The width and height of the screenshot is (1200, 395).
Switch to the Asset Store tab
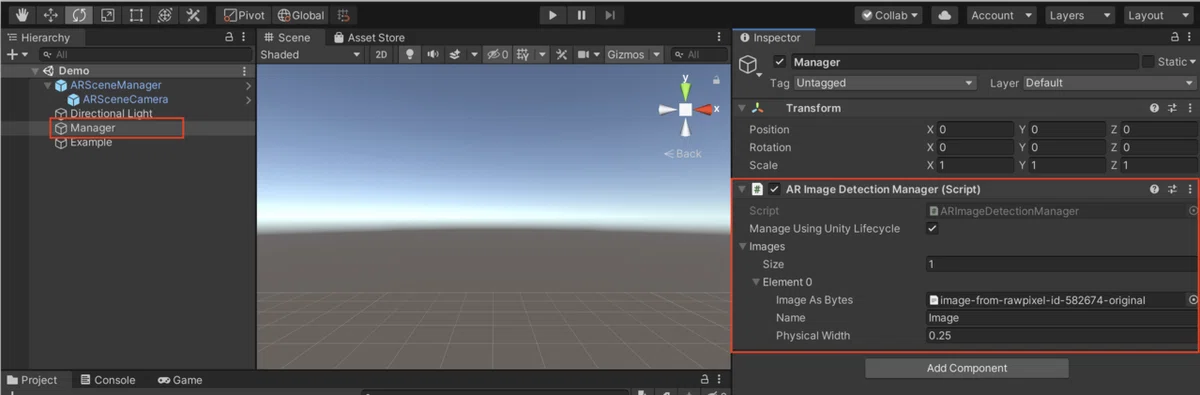[369, 37]
